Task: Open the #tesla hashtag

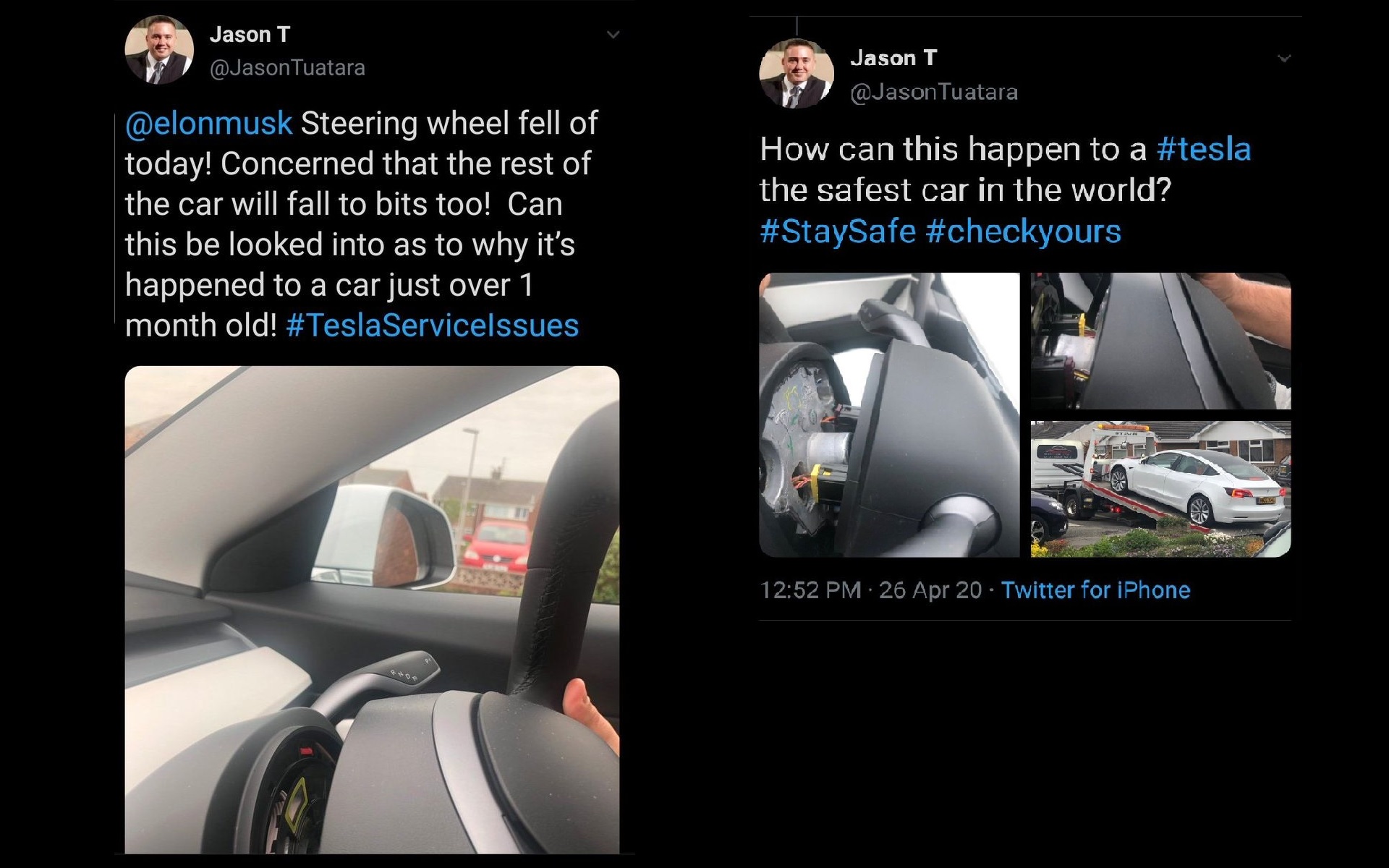Action: [1204, 149]
